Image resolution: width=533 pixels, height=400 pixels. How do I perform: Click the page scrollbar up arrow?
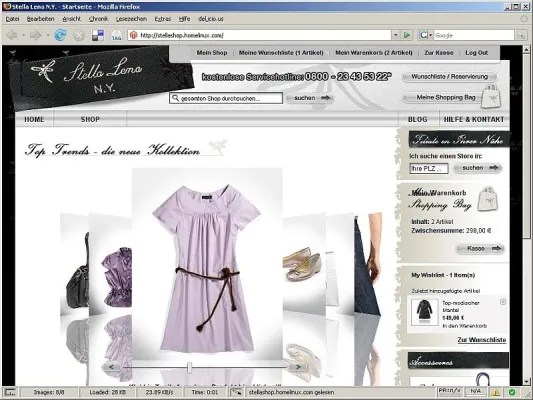[526, 50]
